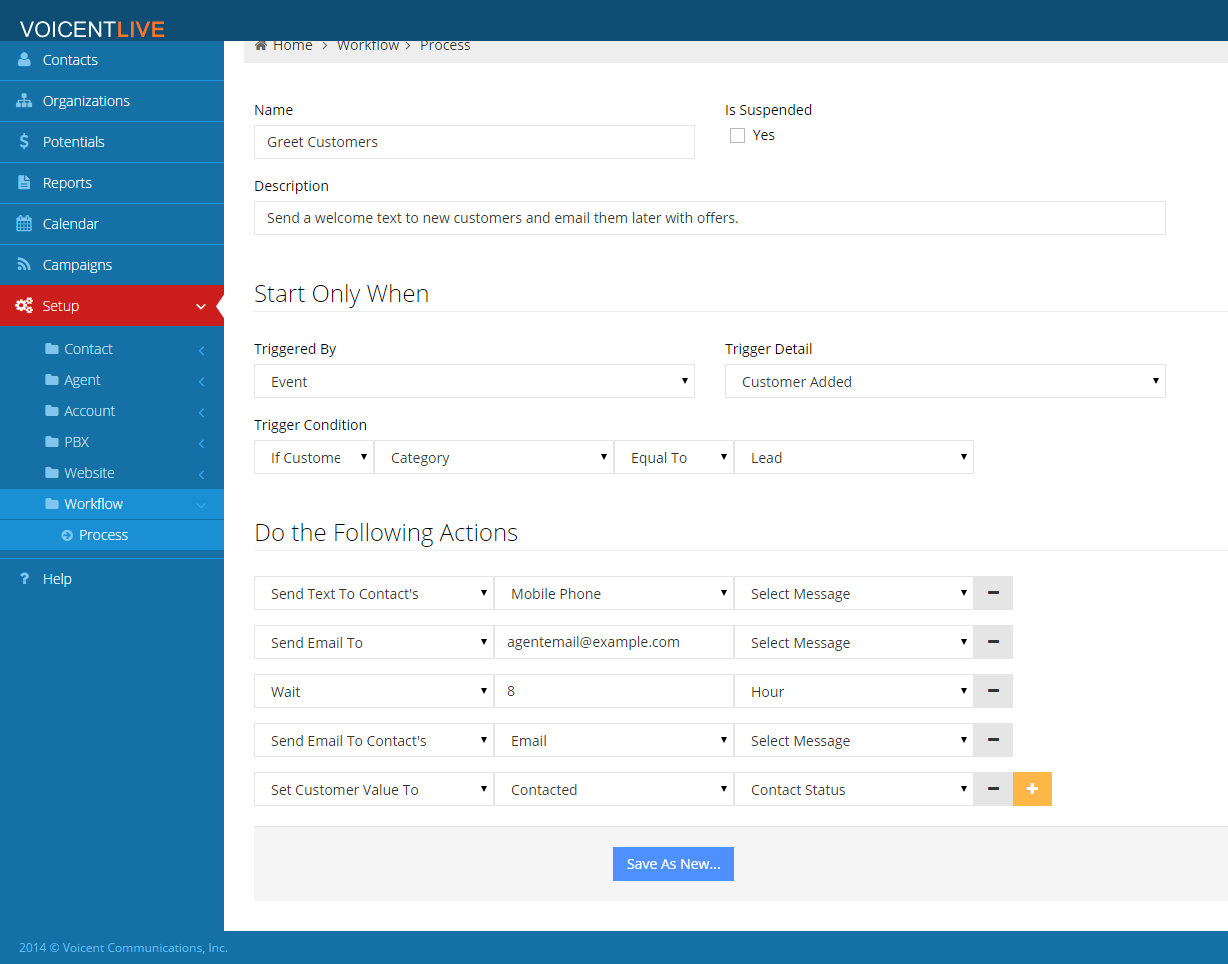Image resolution: width=1228 pixels, height=964 pixels.
Task: Click the Save As New... button
Action: tap(673, 864)
